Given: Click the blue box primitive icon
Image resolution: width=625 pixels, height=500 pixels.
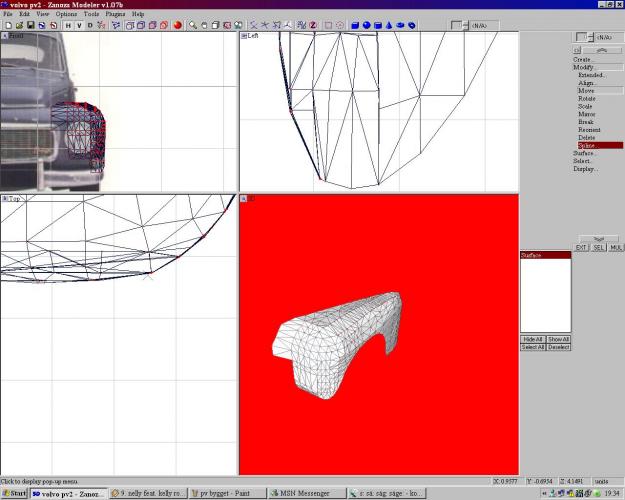Looking at the screenshot, I should pyautogui.click(x=355, y=25).
